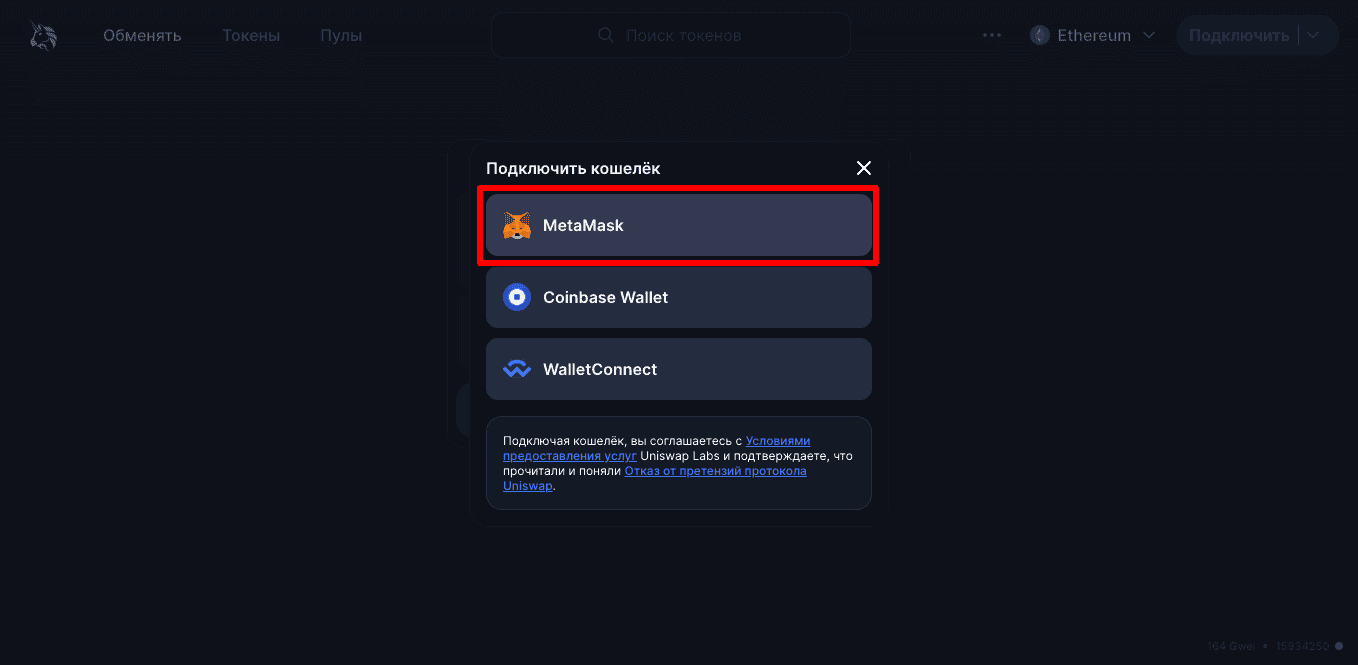Screen dimensions: 1358x665
Task: Switch to the Пулы tab
Action: 341,36
